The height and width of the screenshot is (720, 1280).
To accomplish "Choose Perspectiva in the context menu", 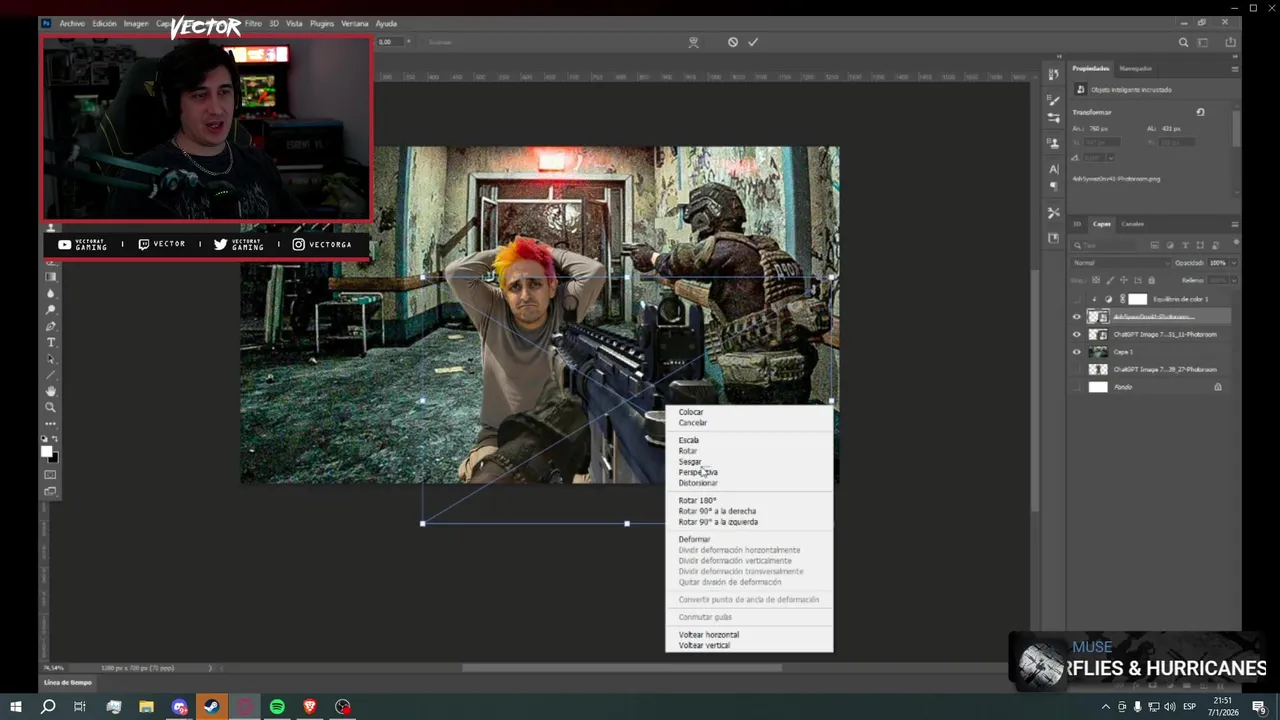I will coord(698,472).
